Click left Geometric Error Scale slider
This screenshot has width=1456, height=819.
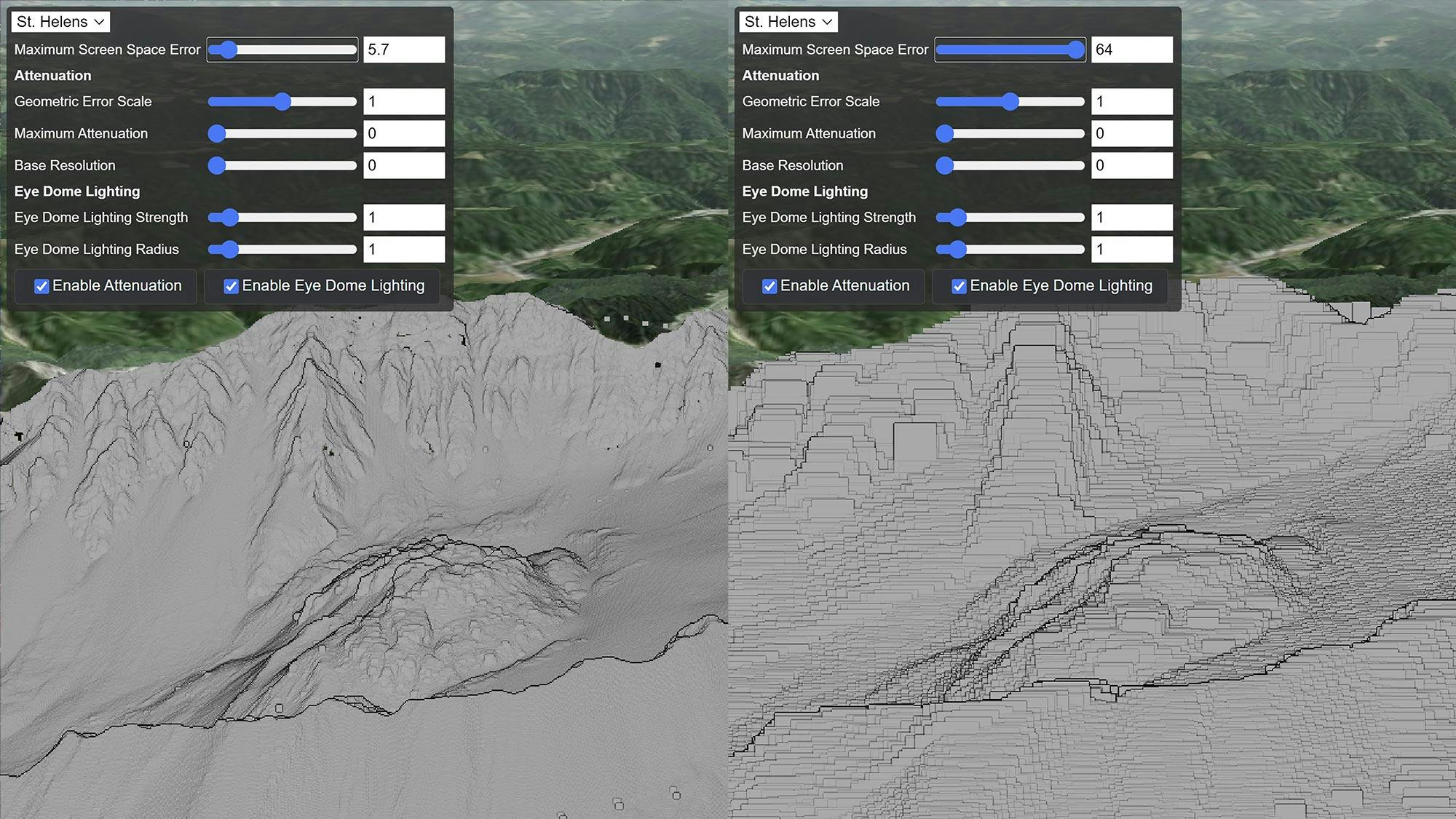point(282,102)
